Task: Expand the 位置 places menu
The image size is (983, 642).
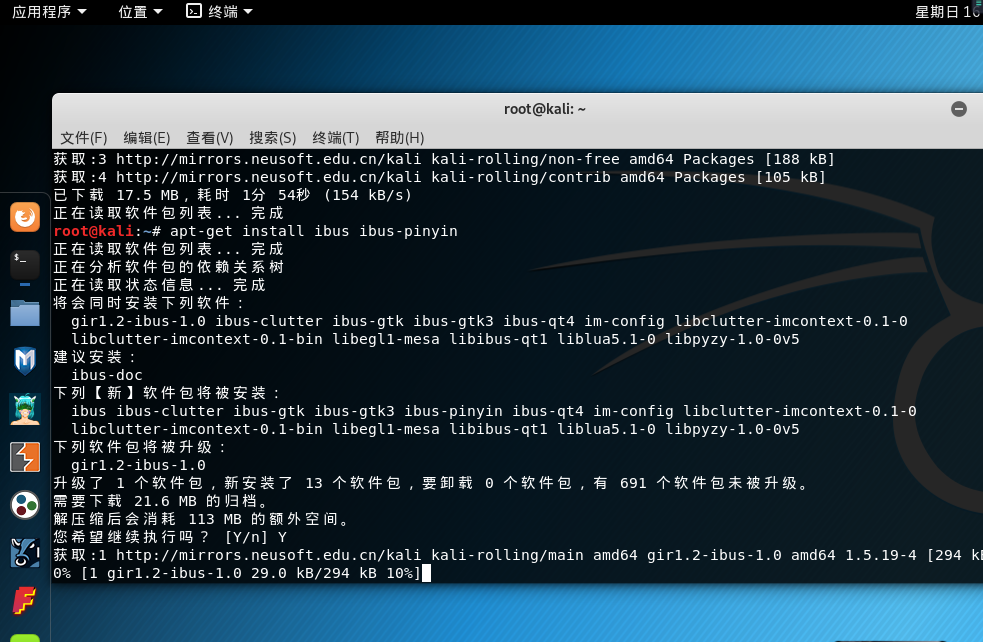Action: [x=140, y=11]
